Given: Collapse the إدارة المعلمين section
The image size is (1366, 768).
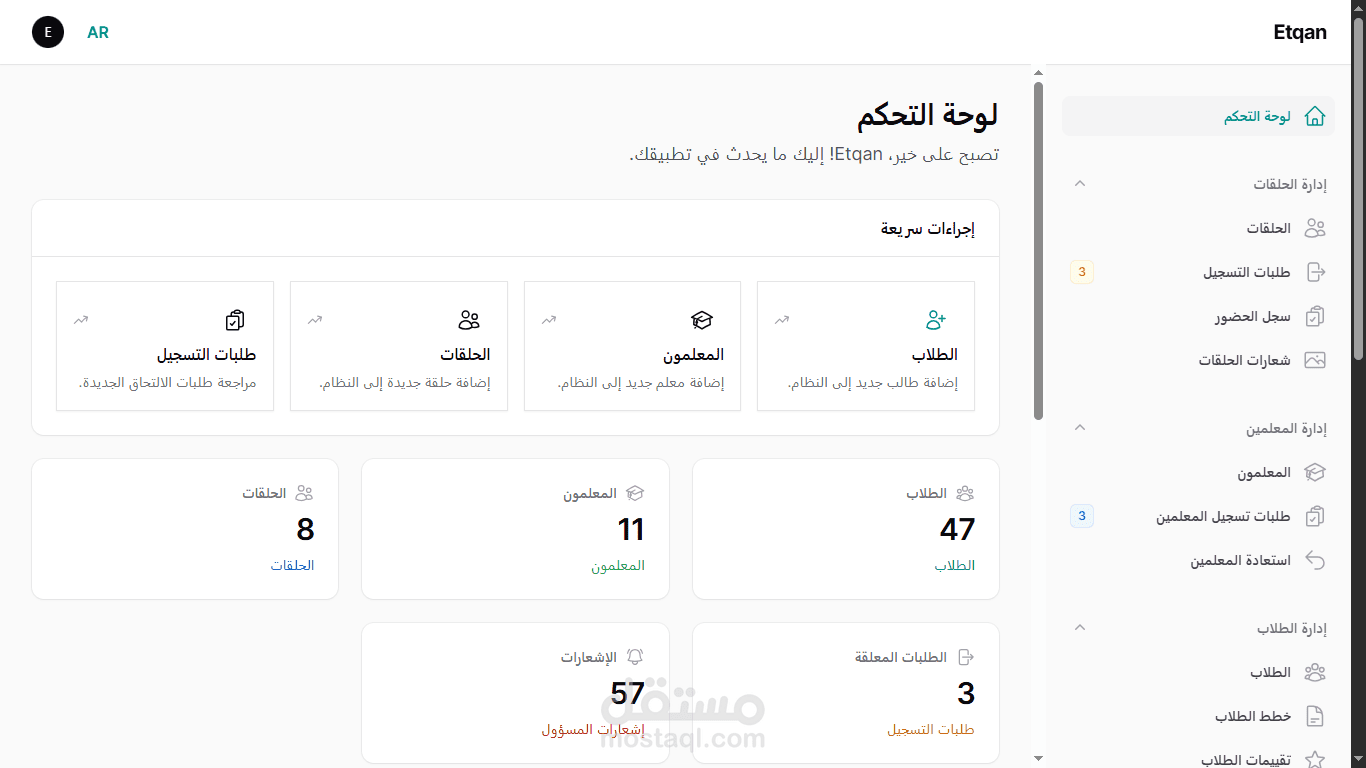Looking at the screenshot, I should pos(1079,427).
